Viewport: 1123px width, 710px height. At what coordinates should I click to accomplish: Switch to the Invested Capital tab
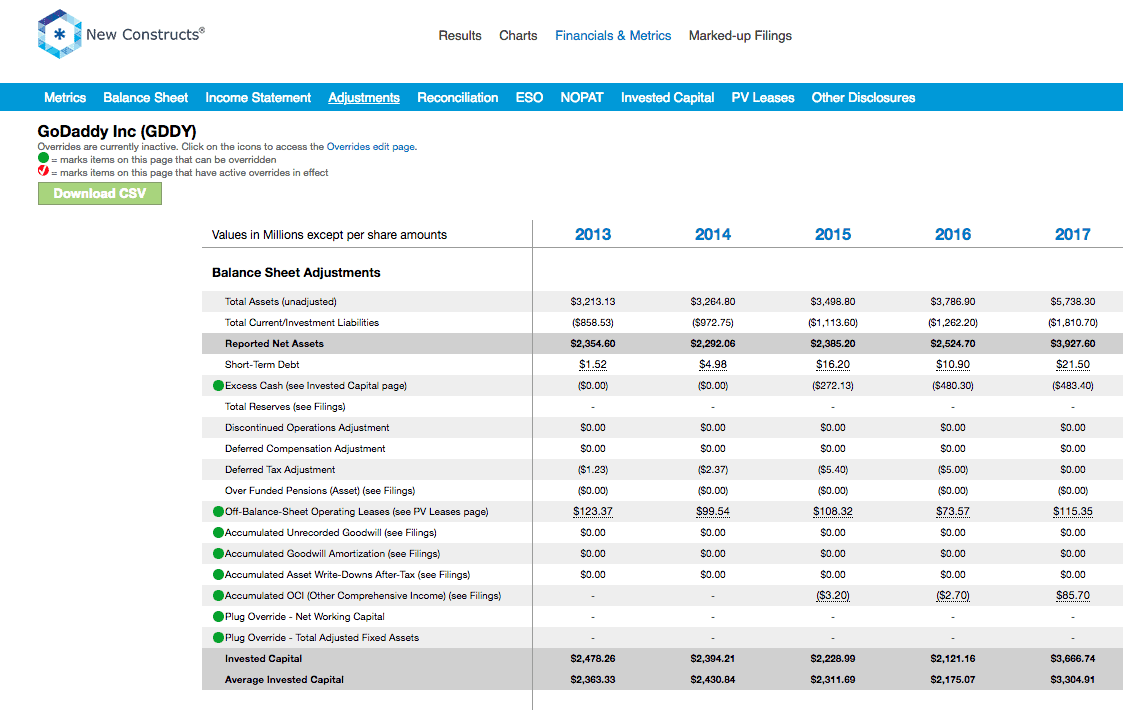[x=667, y=97]
